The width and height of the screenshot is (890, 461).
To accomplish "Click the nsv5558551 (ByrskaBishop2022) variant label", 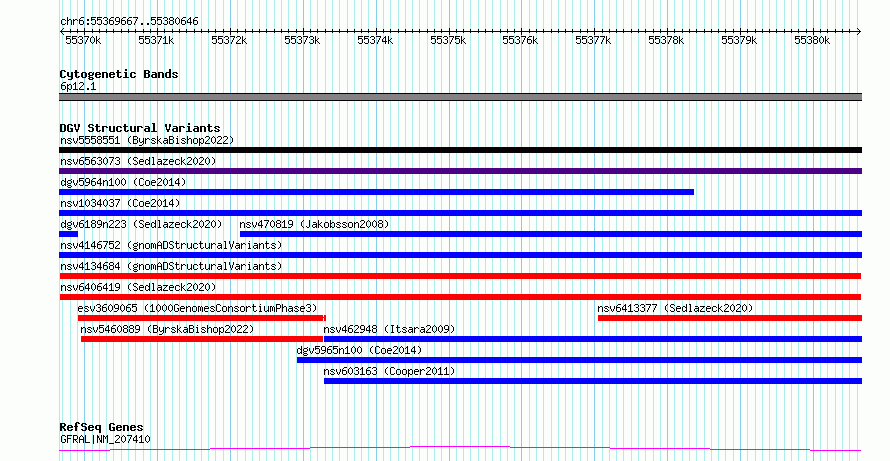I will point(147,140).
